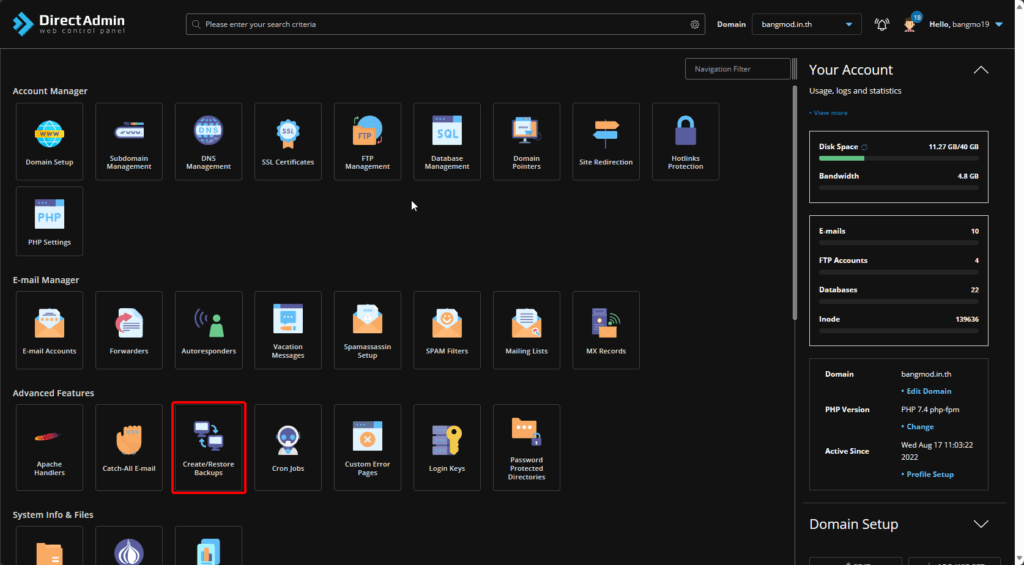The height and width of the screenshot is (565, 1024).
Task: Open the Login Keys page
Action: [x=447, y=447]
